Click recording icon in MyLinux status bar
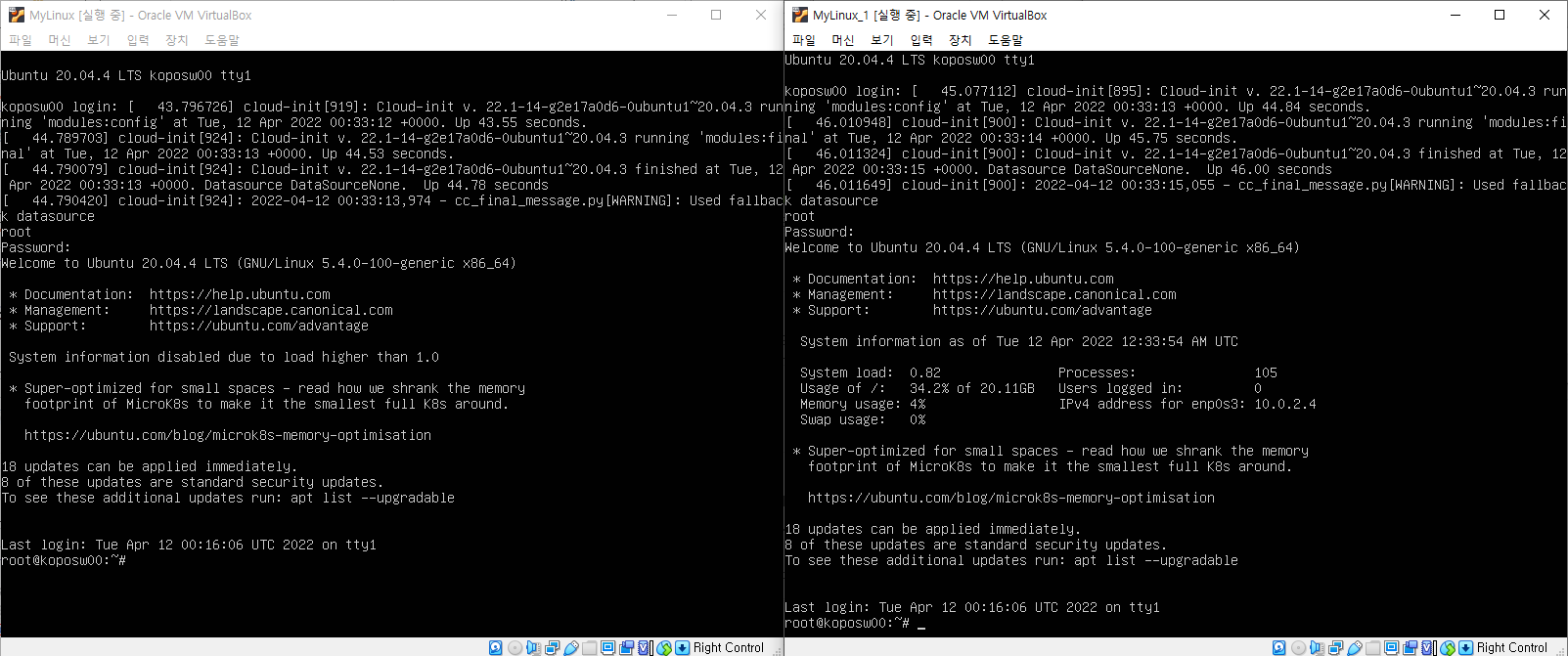 tap(627, 647)
